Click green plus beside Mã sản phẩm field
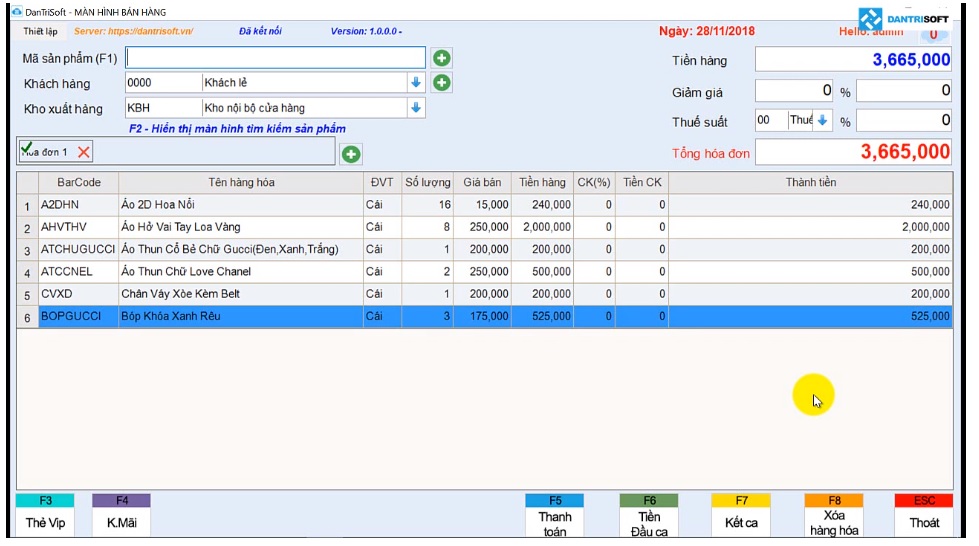Viewport: 979px width, 546px height. [441, 58]
